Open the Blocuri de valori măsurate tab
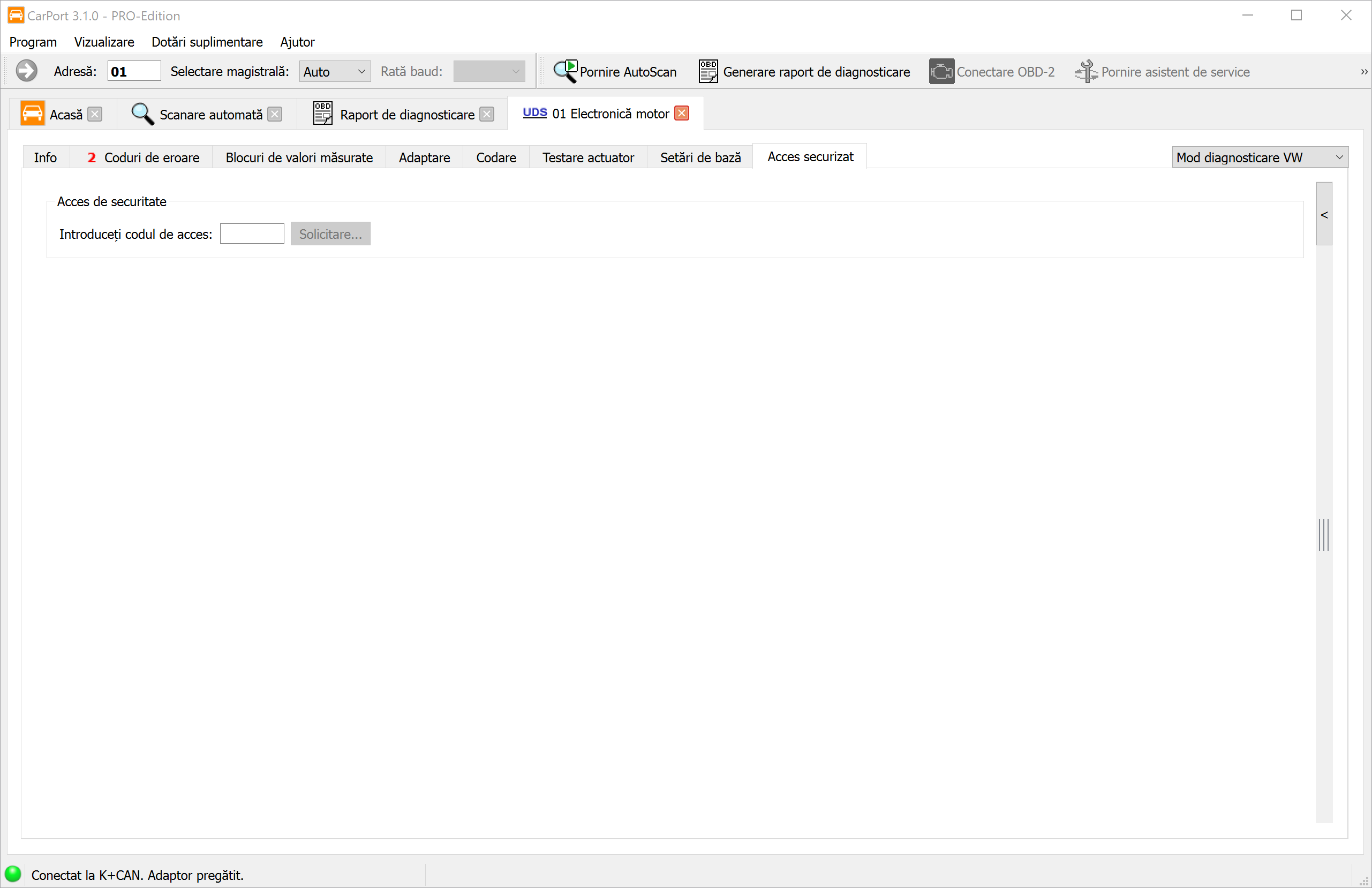This screenshot has height=888, width=1372. (x=299, y=157)
